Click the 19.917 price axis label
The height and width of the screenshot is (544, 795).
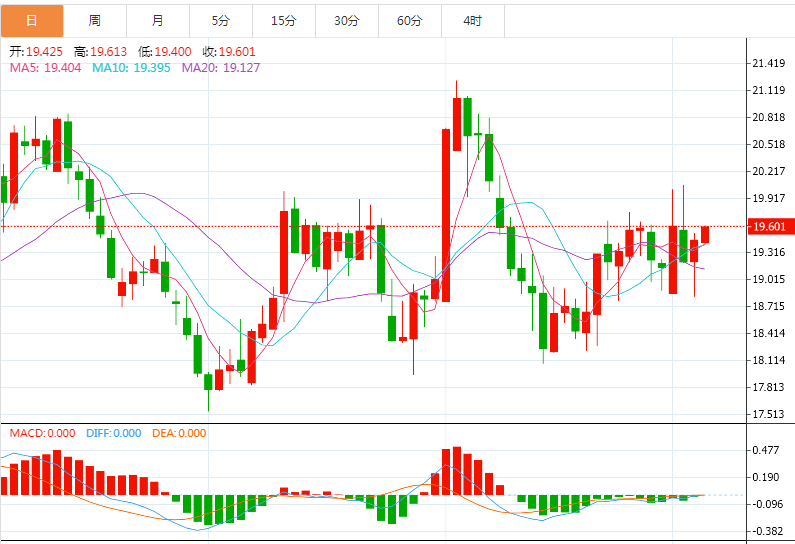(769, 198)
